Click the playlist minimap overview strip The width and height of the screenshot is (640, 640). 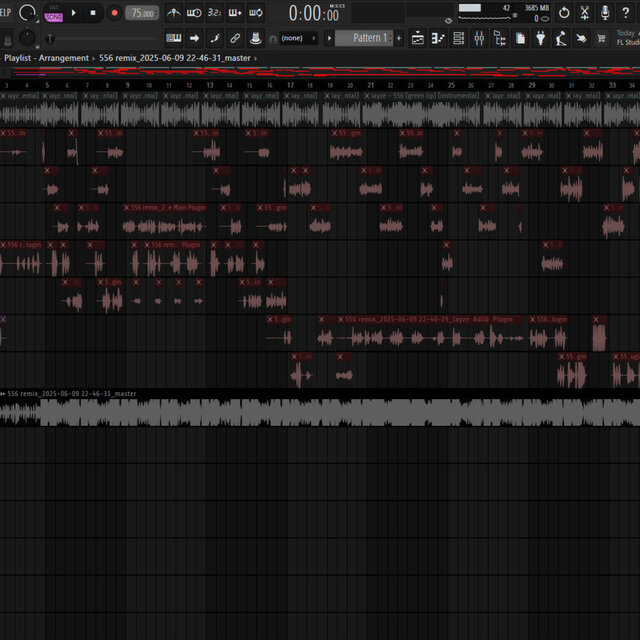tap(326, 72)
